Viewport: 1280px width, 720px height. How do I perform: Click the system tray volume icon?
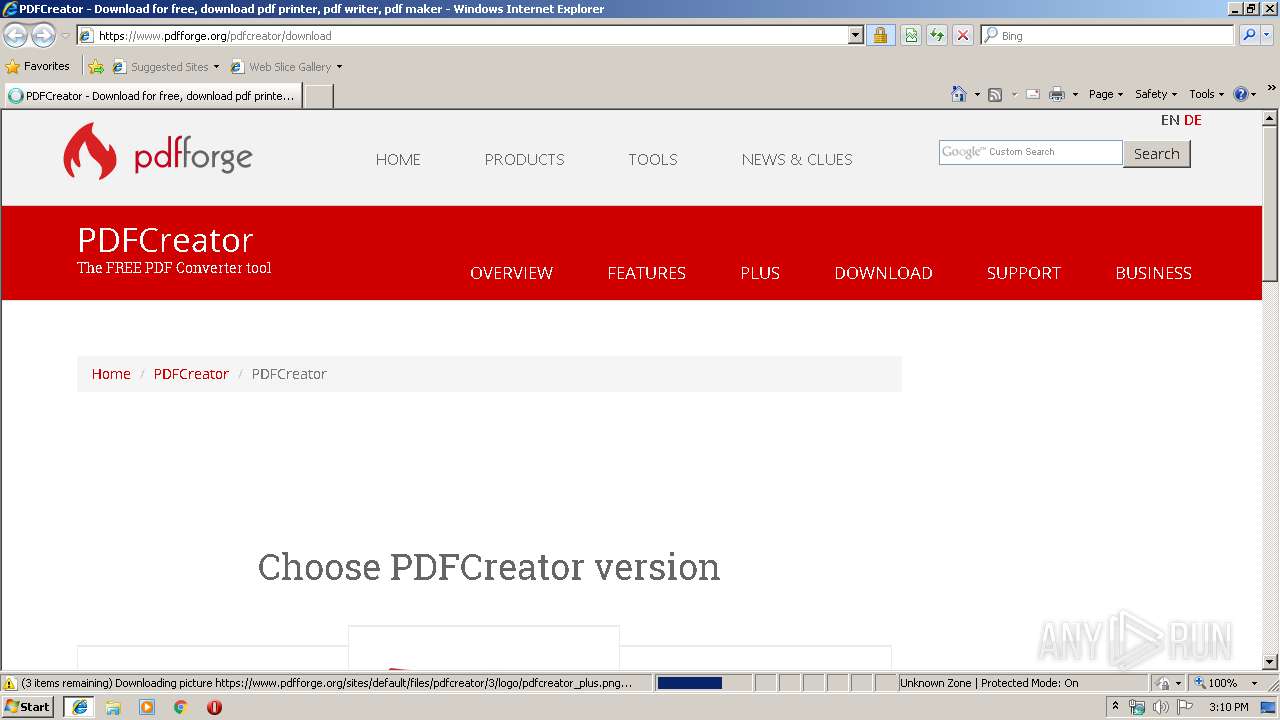pyautogui.click(x=1160, y=707)
